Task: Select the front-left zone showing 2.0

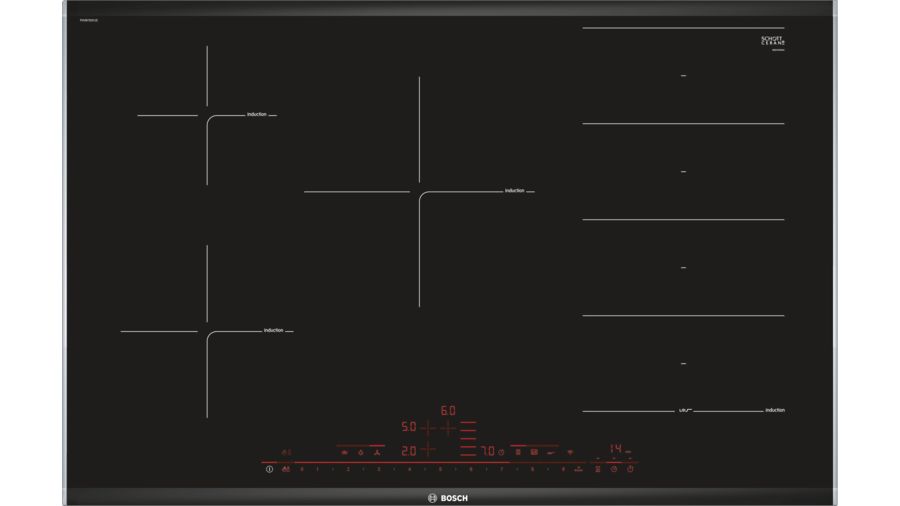Action: [x=408, y=451]
